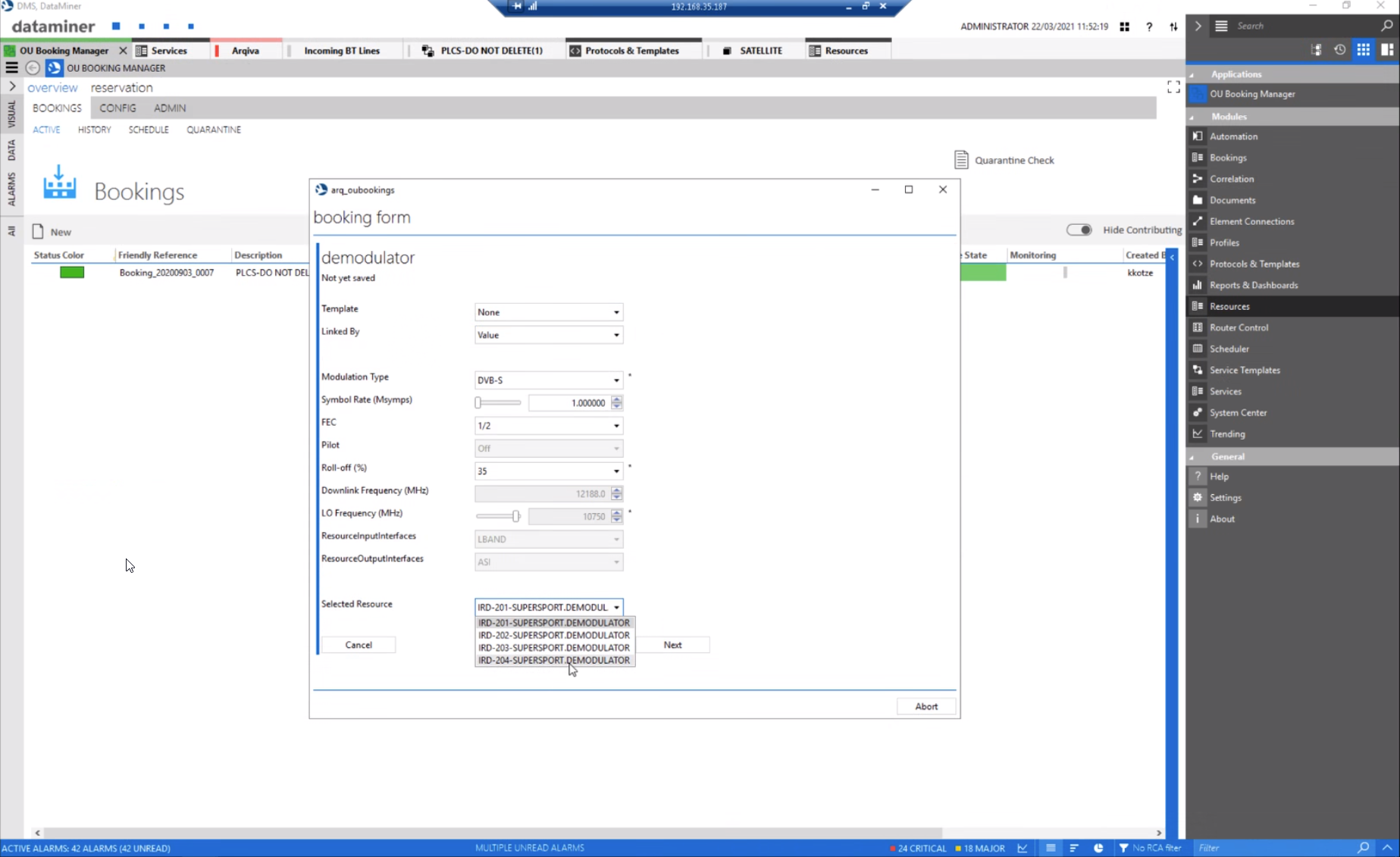This screenshot has height=857, width=1400.
Task: Toggle Hide Contributing switch
Action: coord(1079,230)
